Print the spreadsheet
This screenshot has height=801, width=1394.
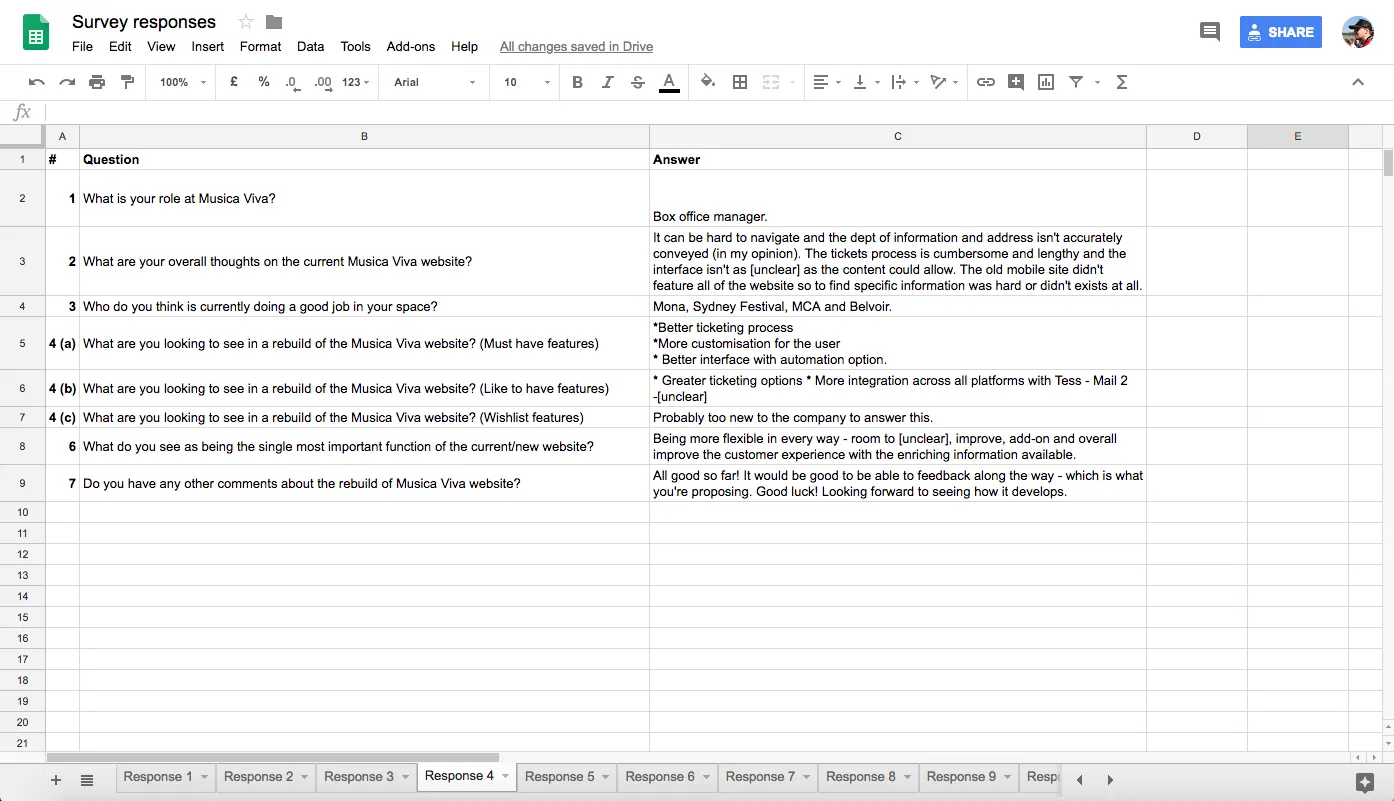97,82
